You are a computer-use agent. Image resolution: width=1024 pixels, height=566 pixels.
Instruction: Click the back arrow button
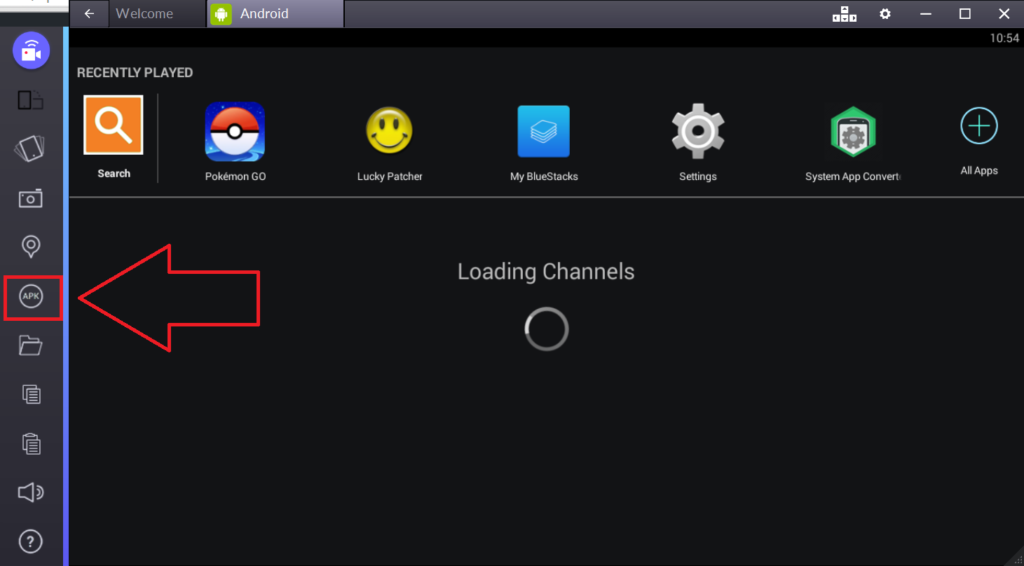[x=90, y=14]
